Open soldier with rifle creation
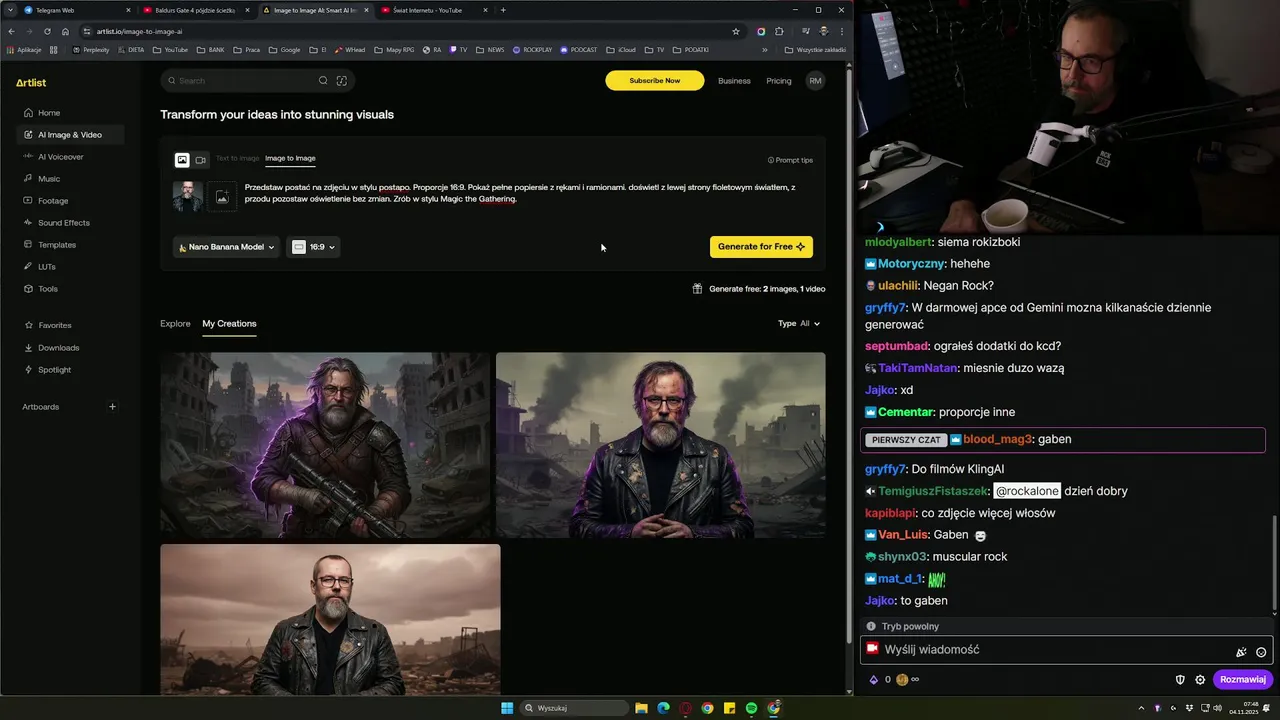This screenshot has width=1280, height=720. tap(326, 445)
